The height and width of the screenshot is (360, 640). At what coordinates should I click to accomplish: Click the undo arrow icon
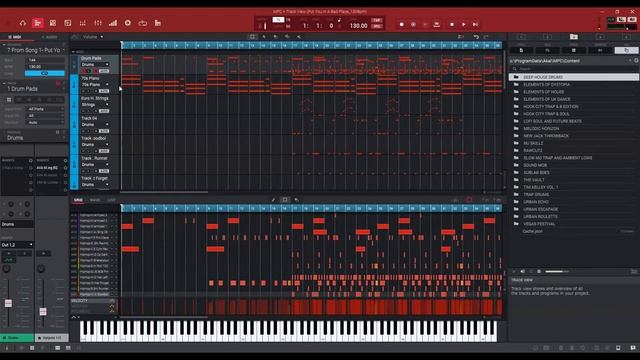[x=476, y=37]
